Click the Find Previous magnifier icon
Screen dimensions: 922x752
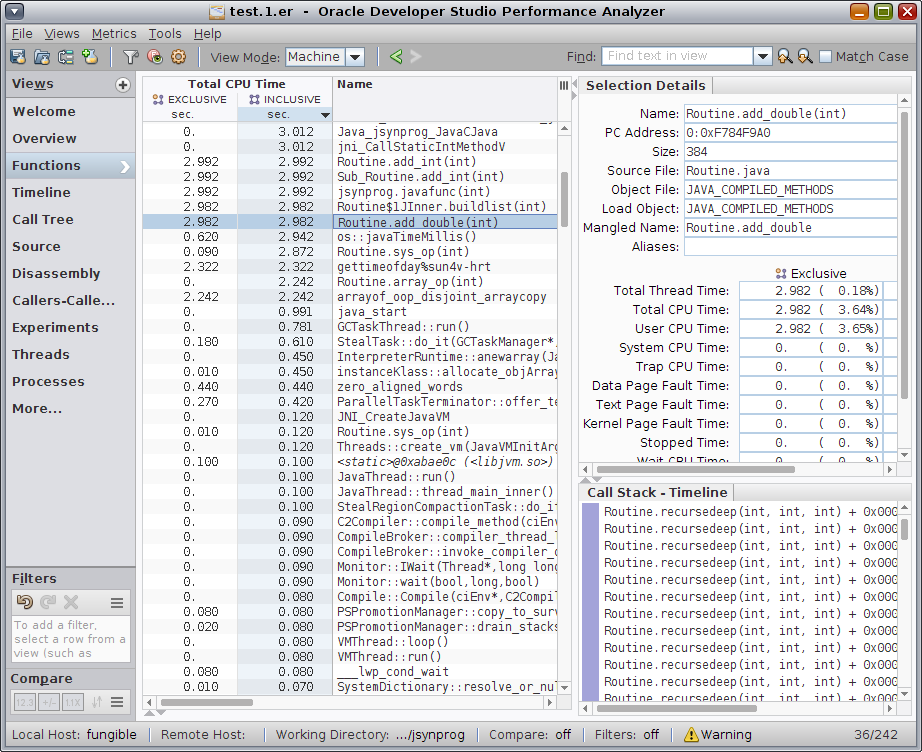[785, 57]
